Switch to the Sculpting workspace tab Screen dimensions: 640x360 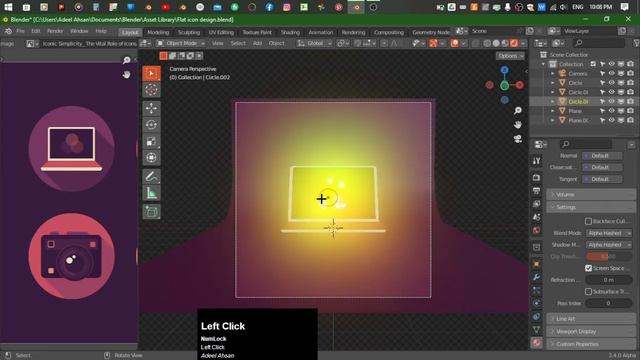189,32
